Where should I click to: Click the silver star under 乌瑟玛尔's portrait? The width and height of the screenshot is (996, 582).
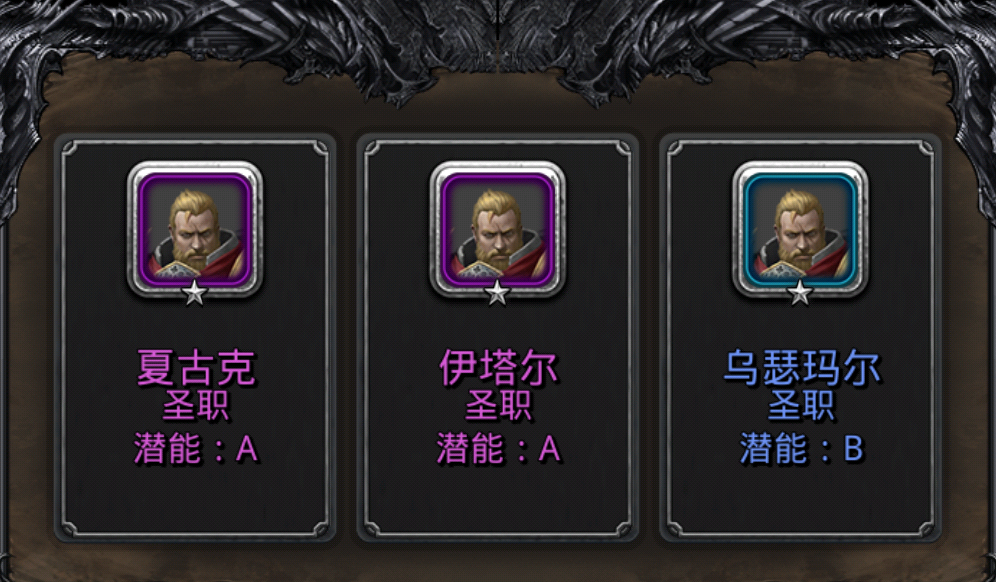[800, 294]
